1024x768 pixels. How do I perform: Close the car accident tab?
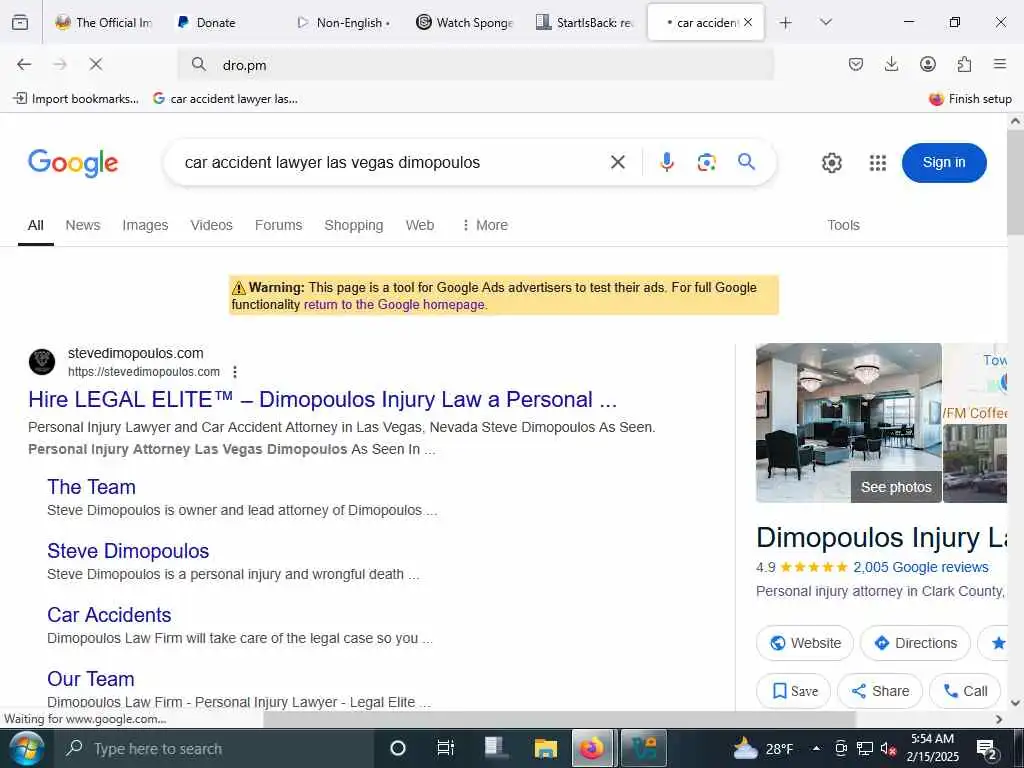pyautogui.click(x=748, y=22)
